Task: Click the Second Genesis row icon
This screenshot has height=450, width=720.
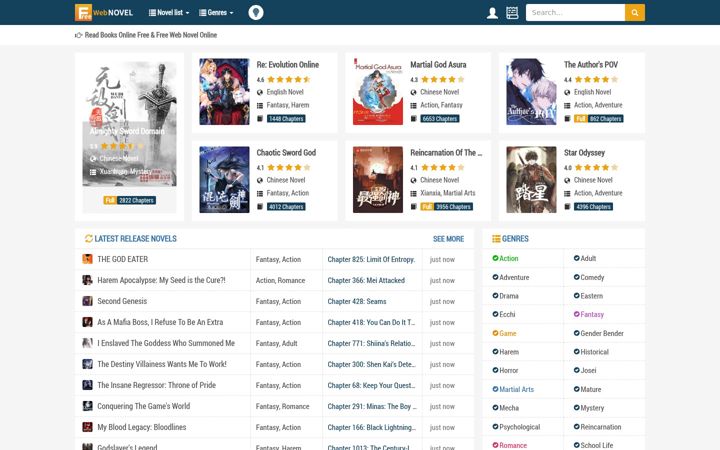Action: (x=87, y=301)
